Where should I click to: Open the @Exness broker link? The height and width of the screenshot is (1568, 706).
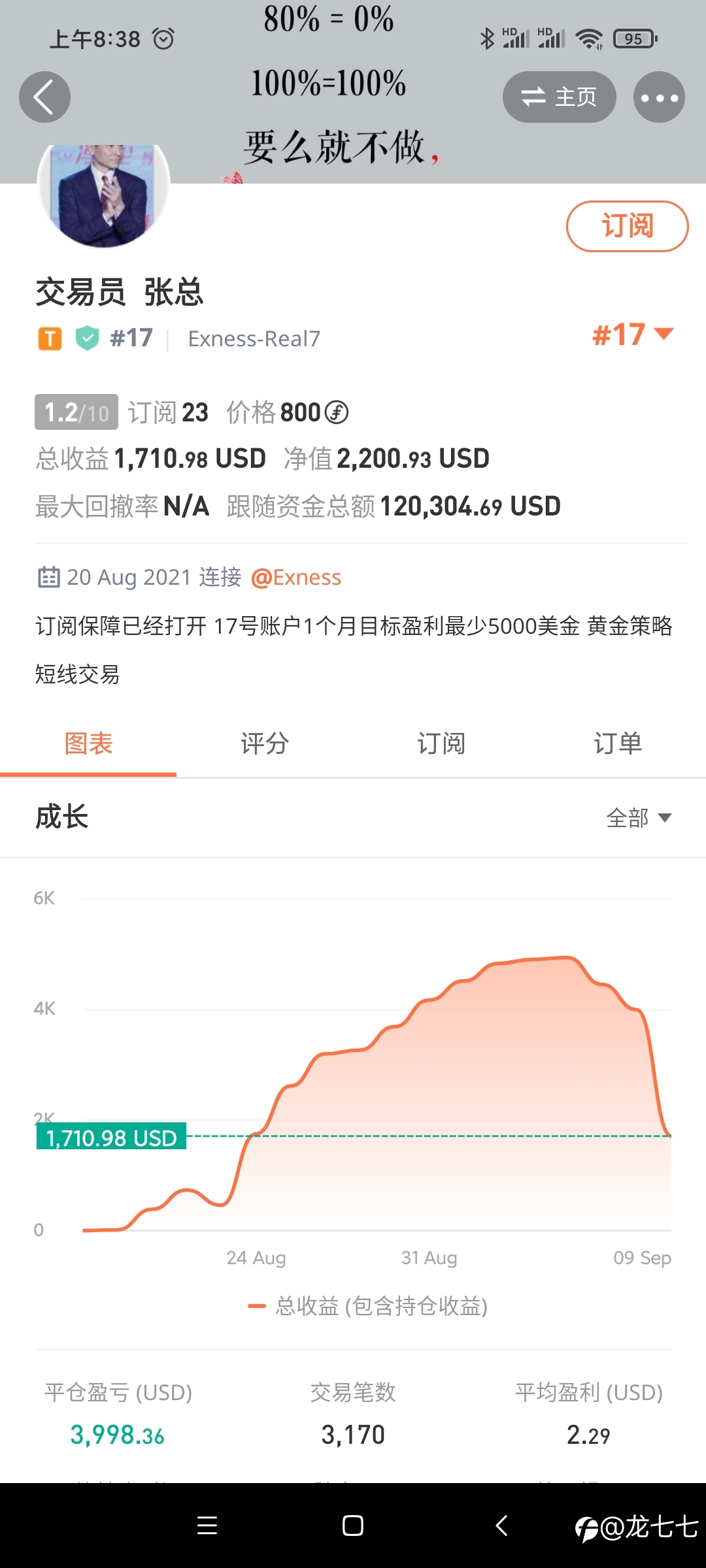(296, 578)
